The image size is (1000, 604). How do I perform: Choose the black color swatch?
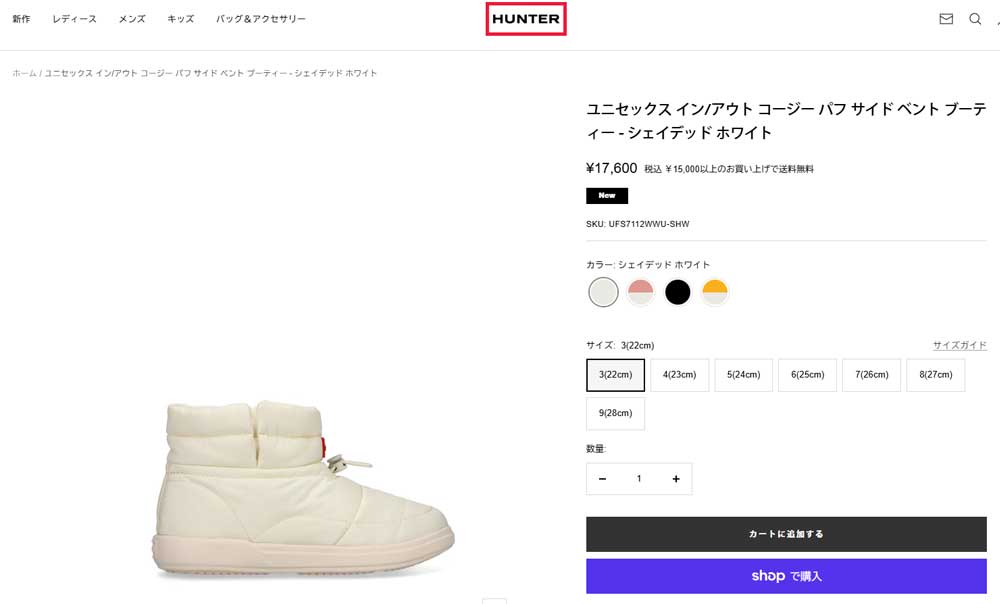(678, 292)
